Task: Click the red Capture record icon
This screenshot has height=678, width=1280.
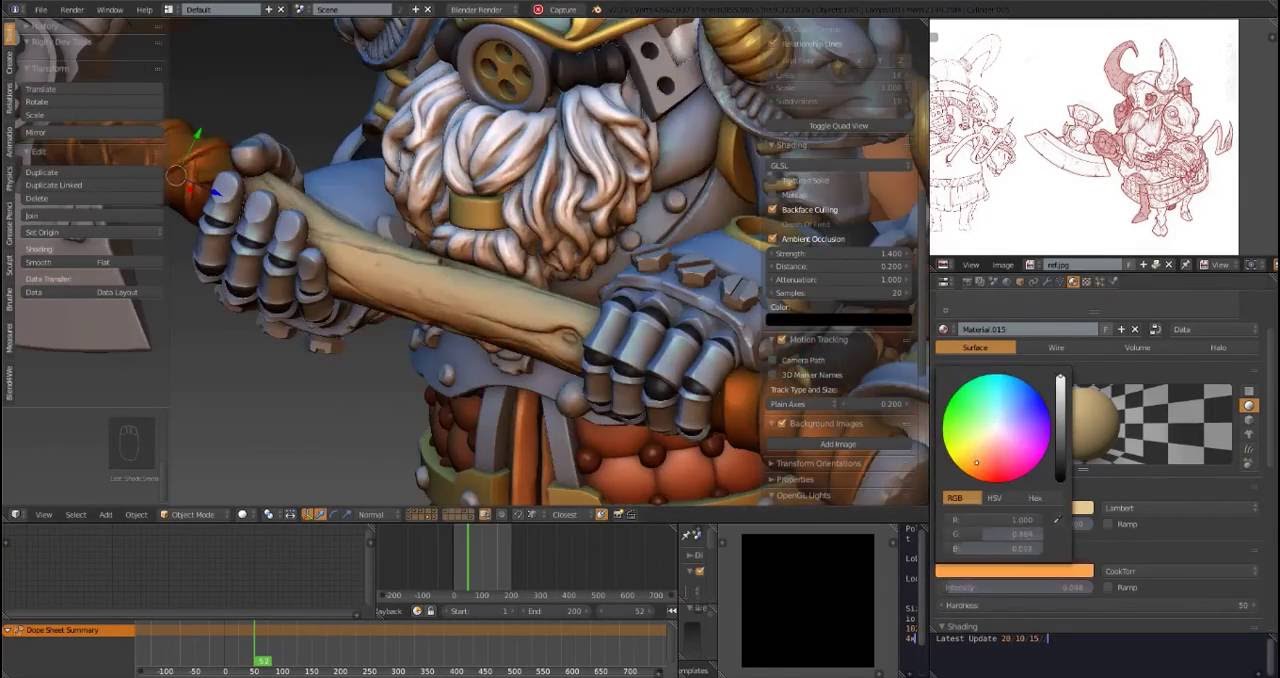Action: pos(538,9)
